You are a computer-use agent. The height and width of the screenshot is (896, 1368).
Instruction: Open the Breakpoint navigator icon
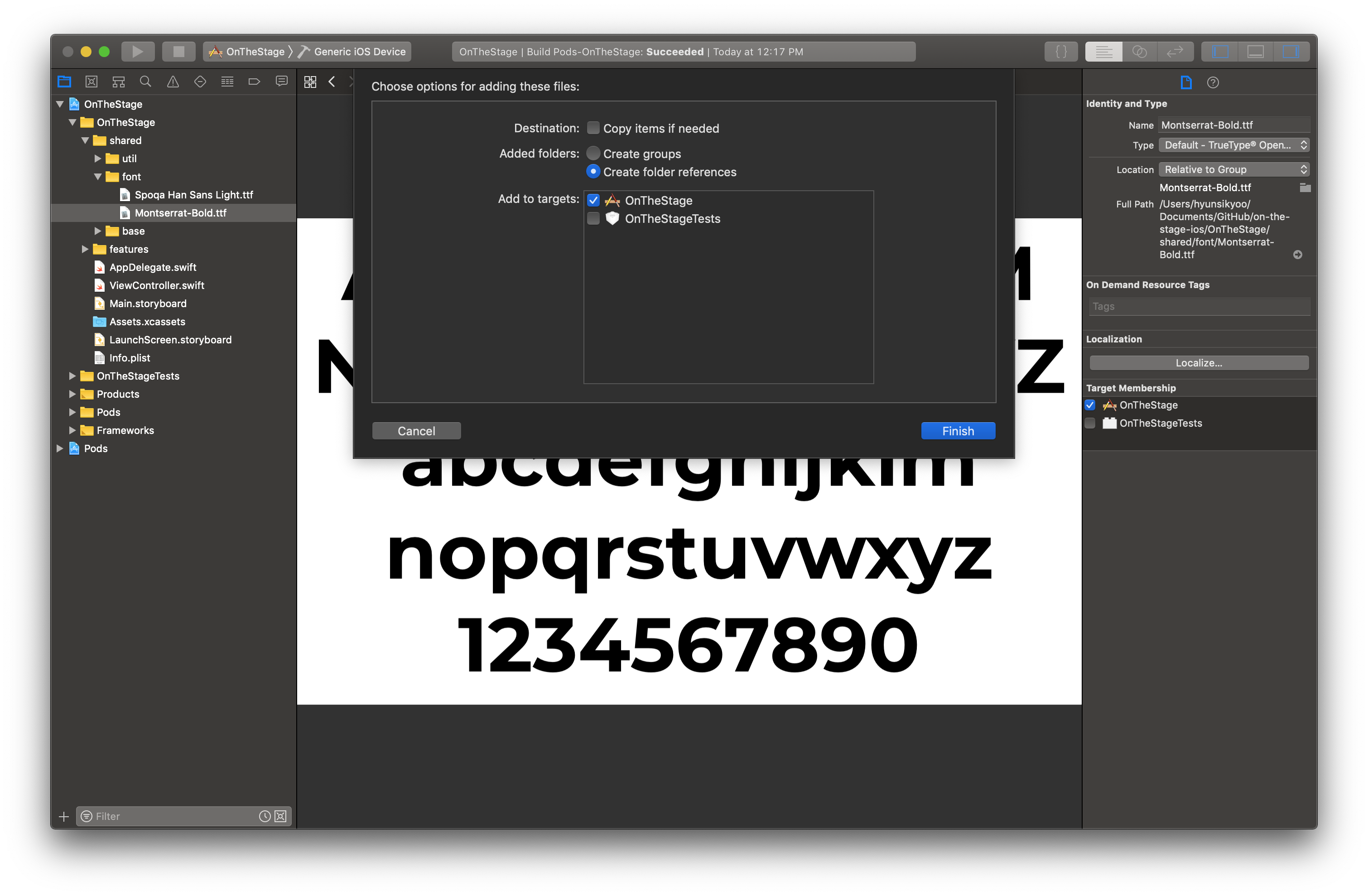[254, 82]
